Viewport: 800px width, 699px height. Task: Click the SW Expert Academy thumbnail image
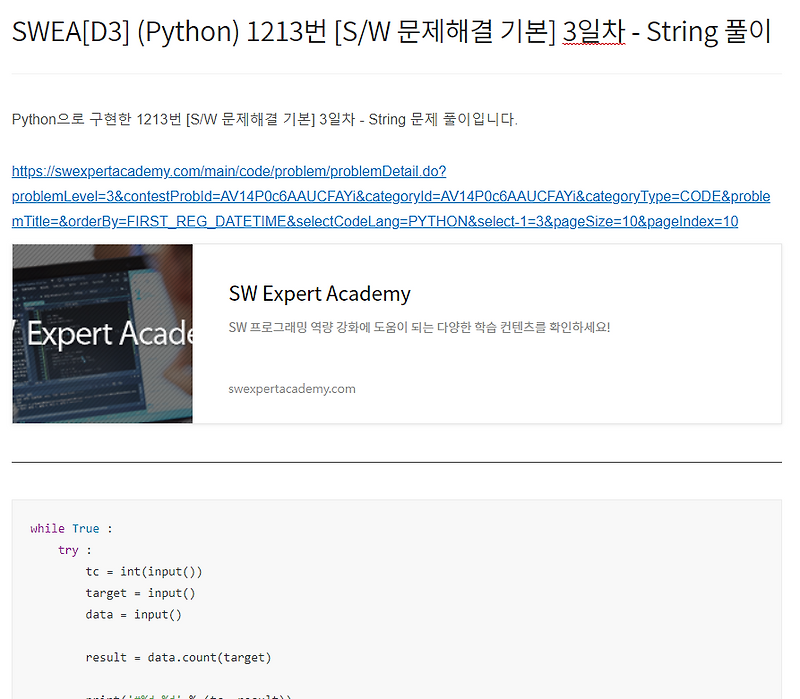pyautogui.click(x=101, y=334)
